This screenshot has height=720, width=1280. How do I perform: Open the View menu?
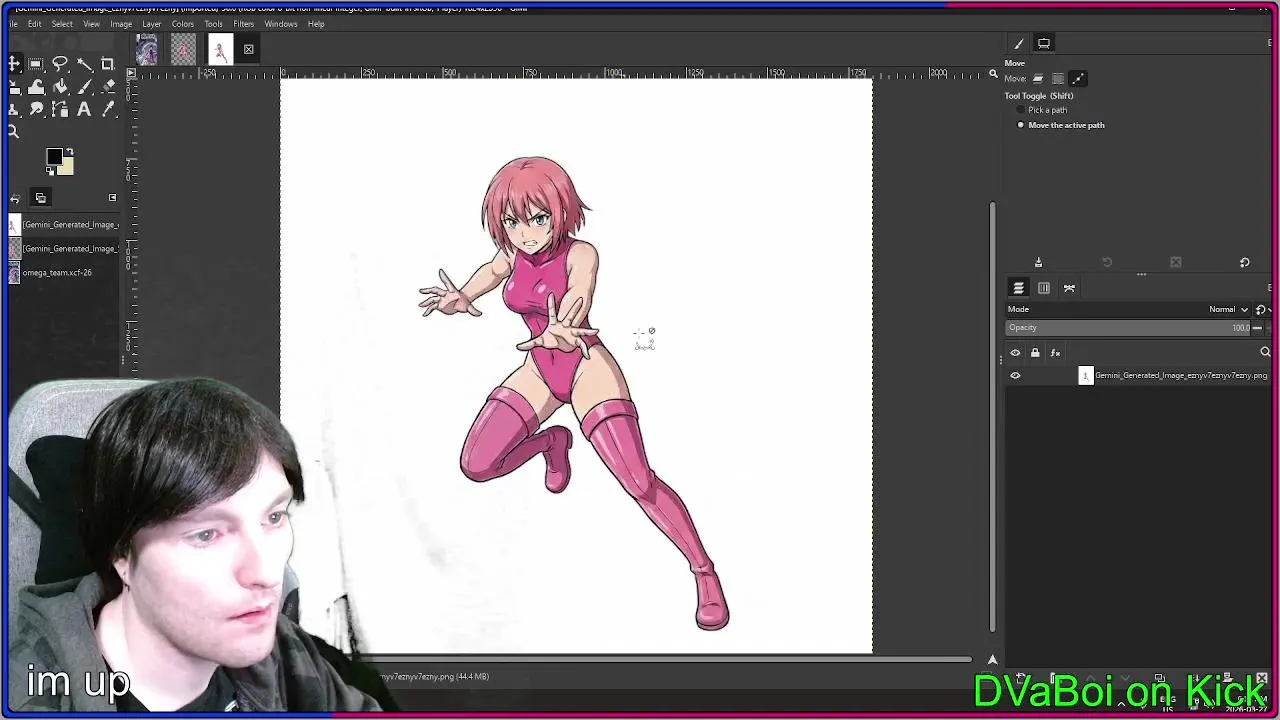91,24
